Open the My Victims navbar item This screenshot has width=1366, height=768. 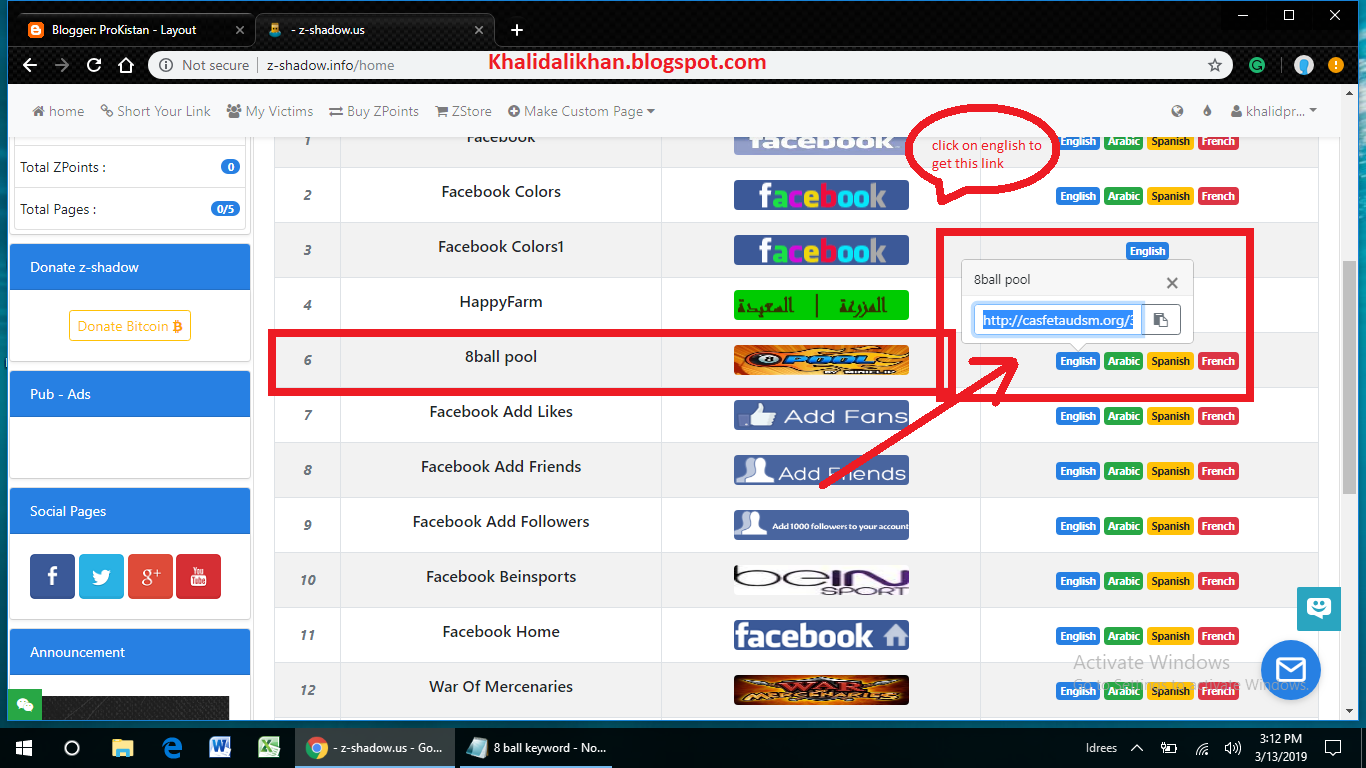pyautogui.click(x=270, y=111)
